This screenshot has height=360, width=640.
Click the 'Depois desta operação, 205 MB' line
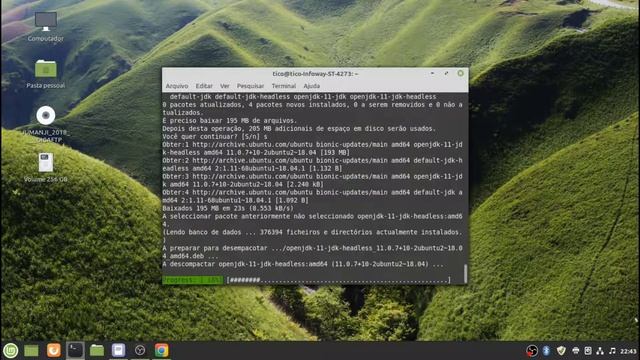click(x=299, y=129)
